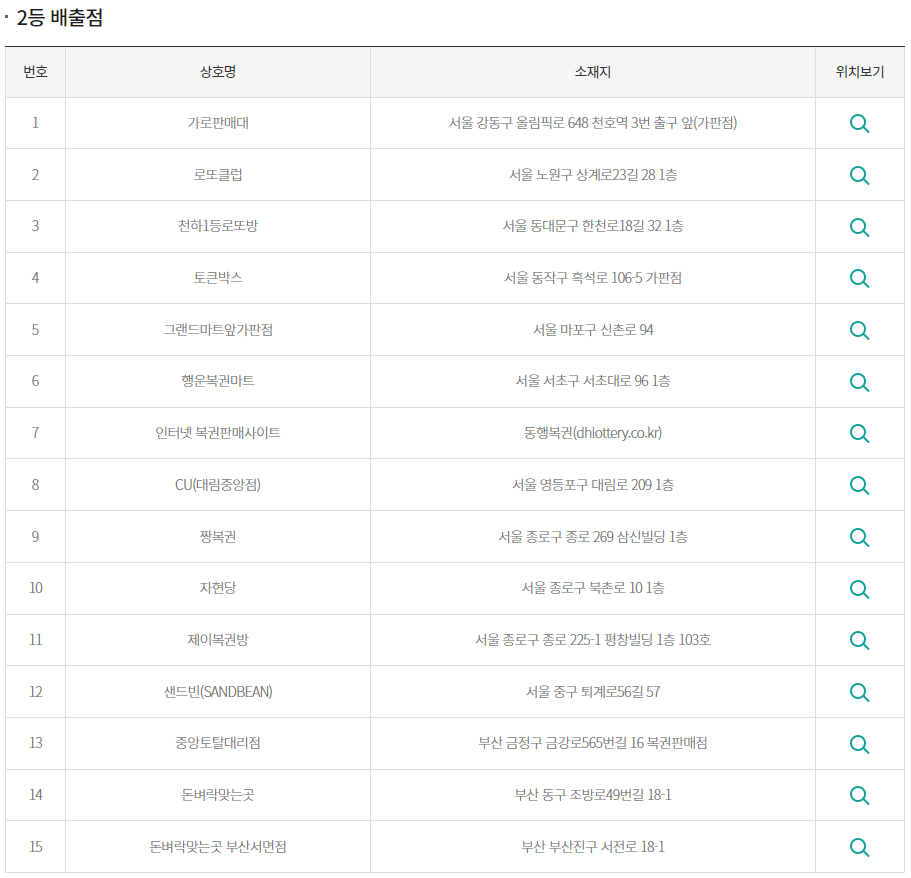
Task: Select address 서울 중구 퇴계로56길 57
Action: 593,691
